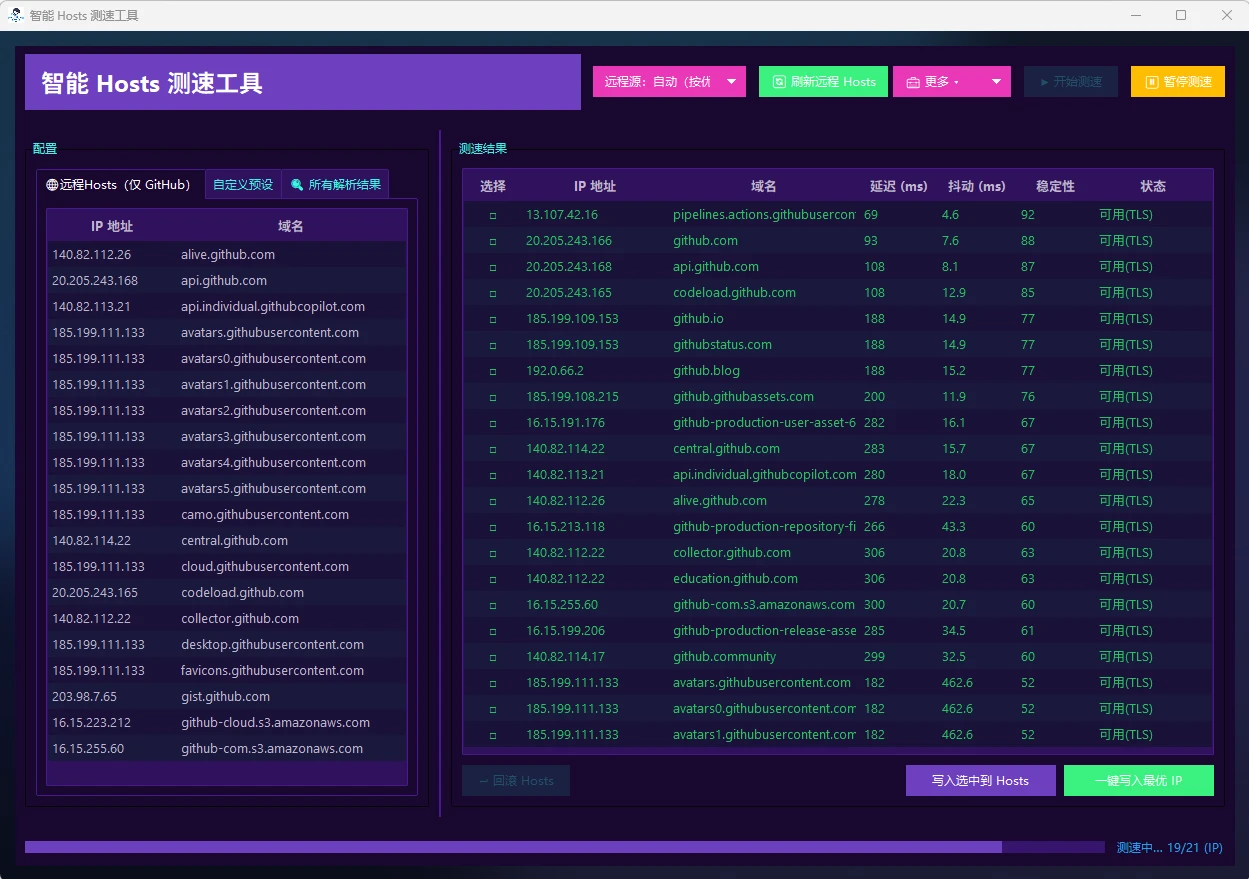
Task: Click IP 140.82.114.17 in 测速结果
Action: (565, 657)
